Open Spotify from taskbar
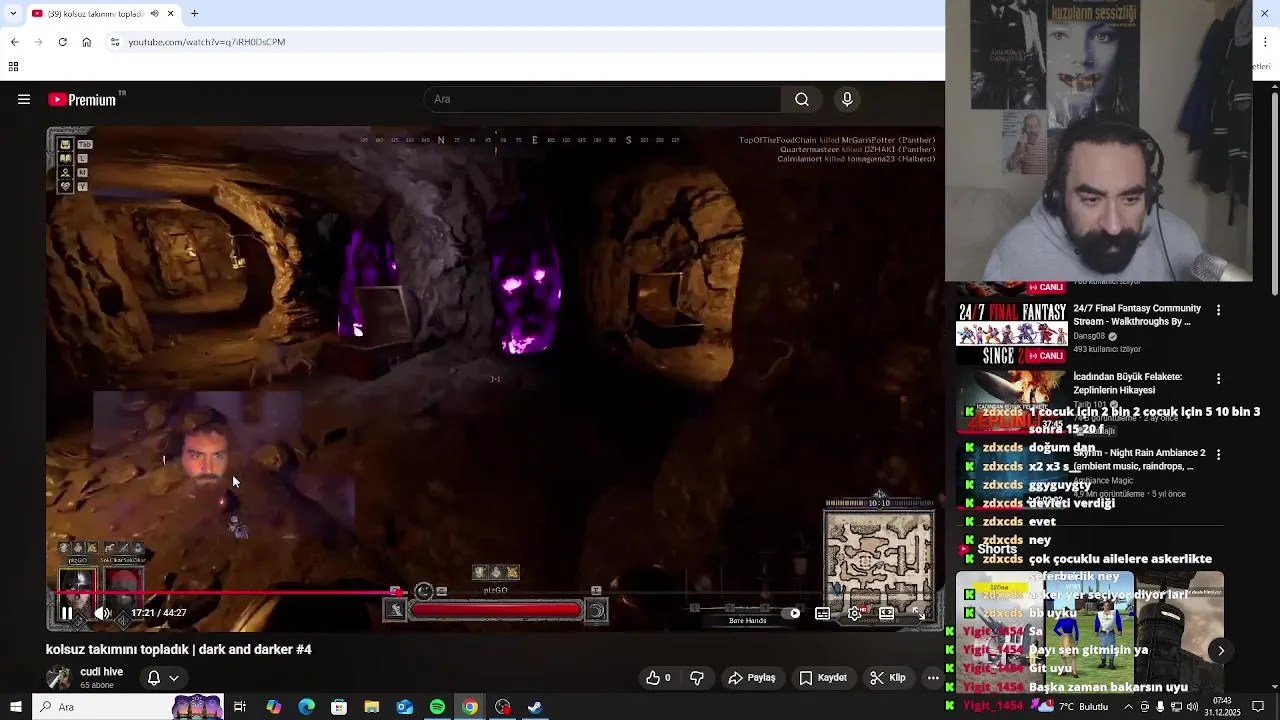 pyautogui.click(x=437, y=707)
